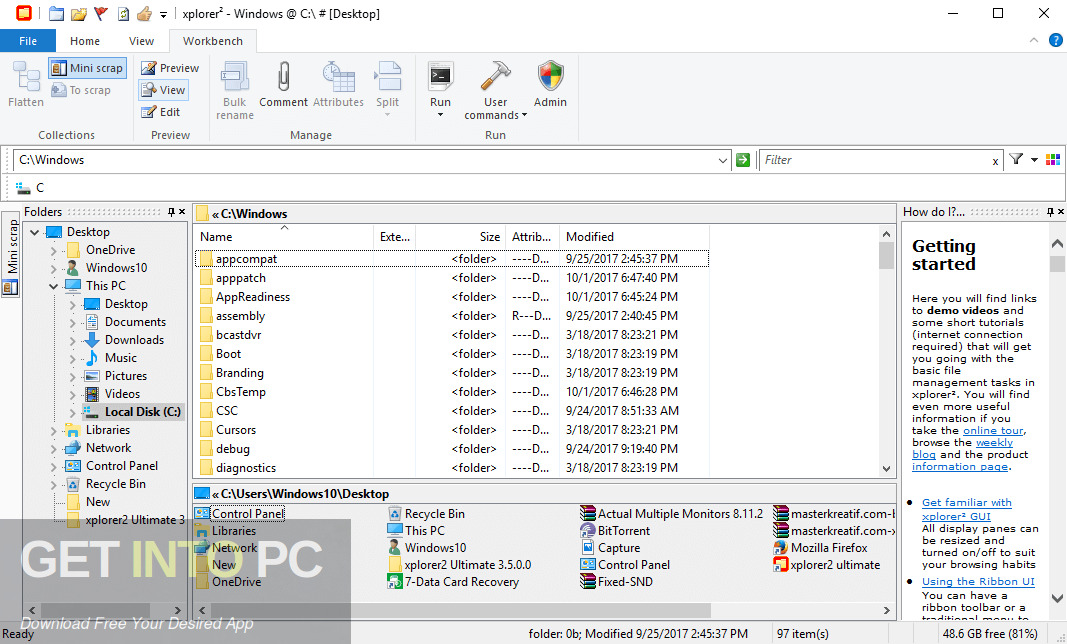Select the assembly folder row
This screenshot has width=1067, height=644.
click(453, 316)
